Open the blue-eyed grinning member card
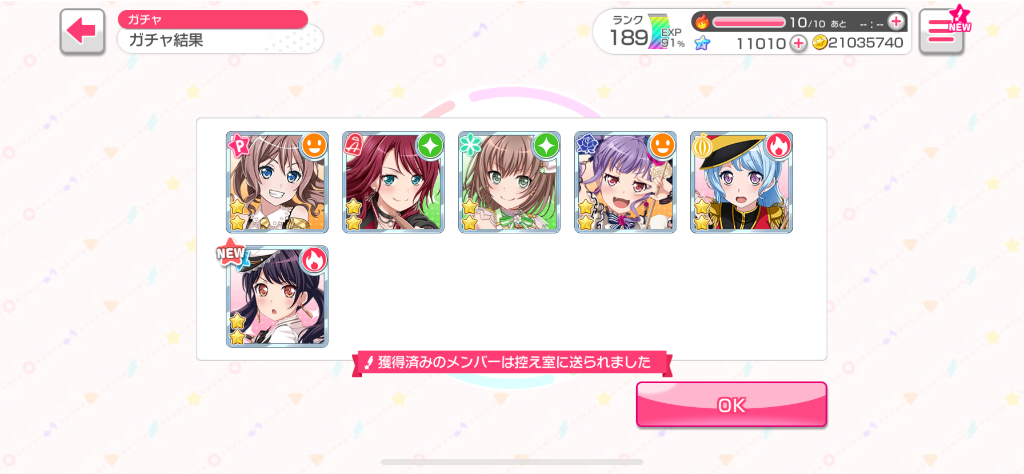 tap(277, 182)
